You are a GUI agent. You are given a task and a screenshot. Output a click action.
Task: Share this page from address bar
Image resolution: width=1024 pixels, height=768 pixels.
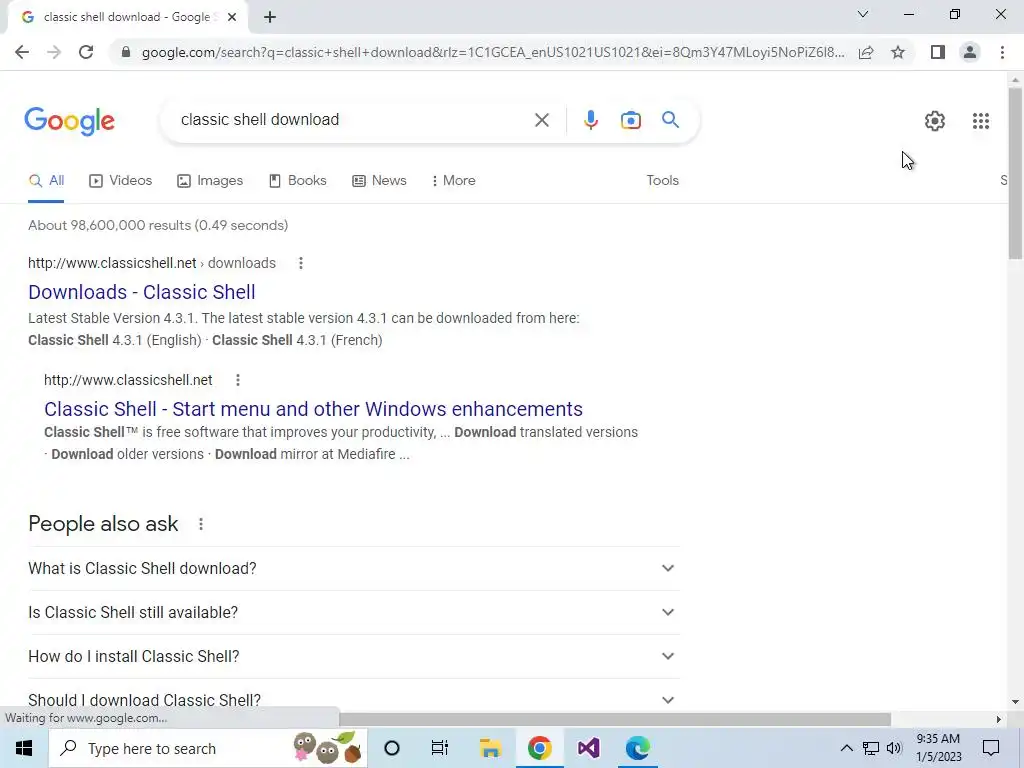tap(866, 52)
